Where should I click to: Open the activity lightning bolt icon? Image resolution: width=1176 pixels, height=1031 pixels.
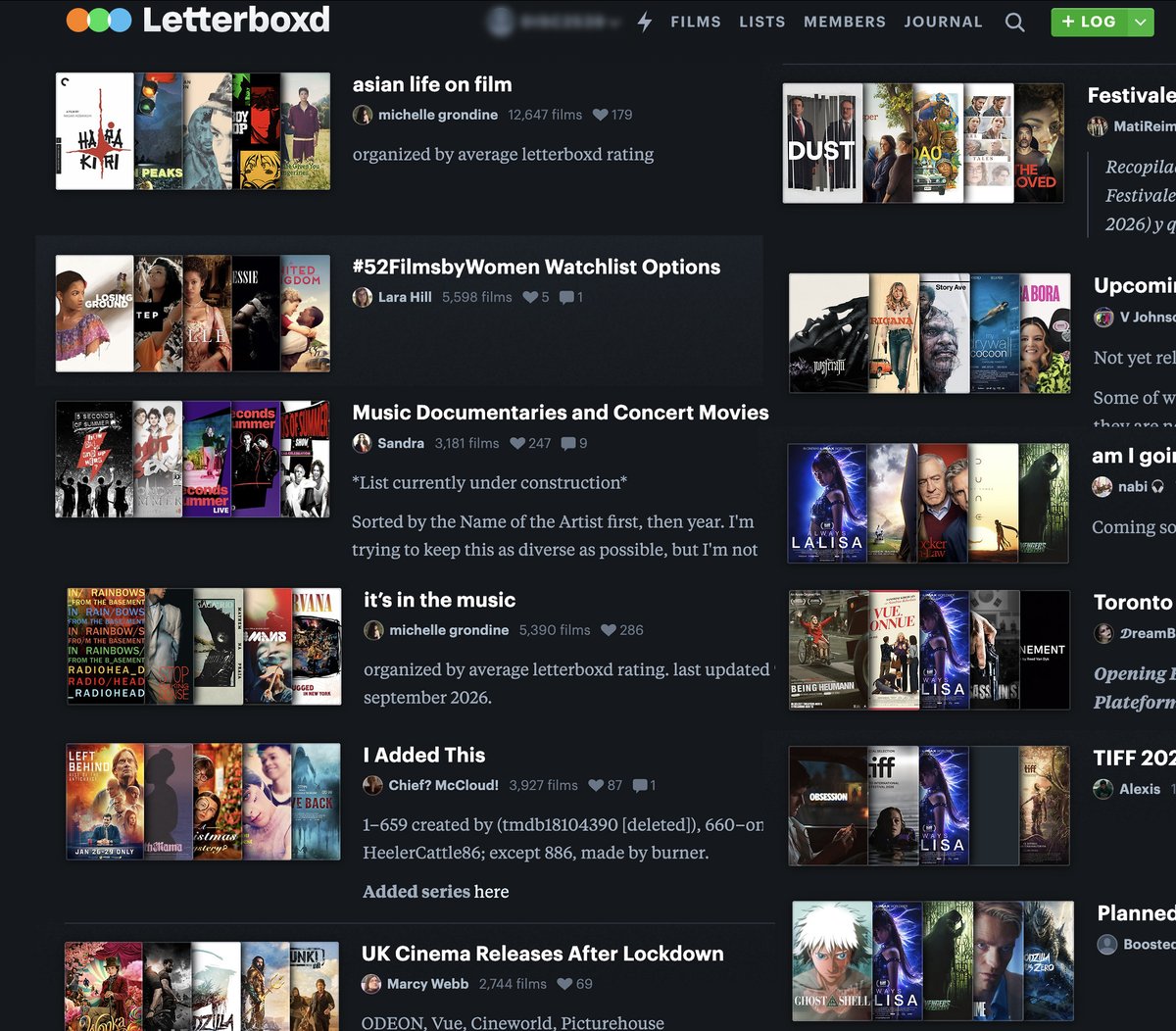[644, 22]
